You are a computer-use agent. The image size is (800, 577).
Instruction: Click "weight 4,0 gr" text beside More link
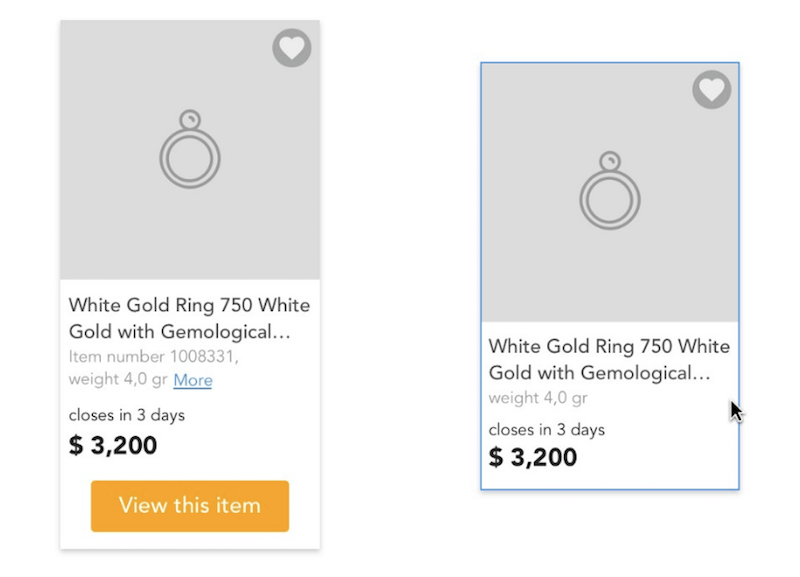point(119,380)
